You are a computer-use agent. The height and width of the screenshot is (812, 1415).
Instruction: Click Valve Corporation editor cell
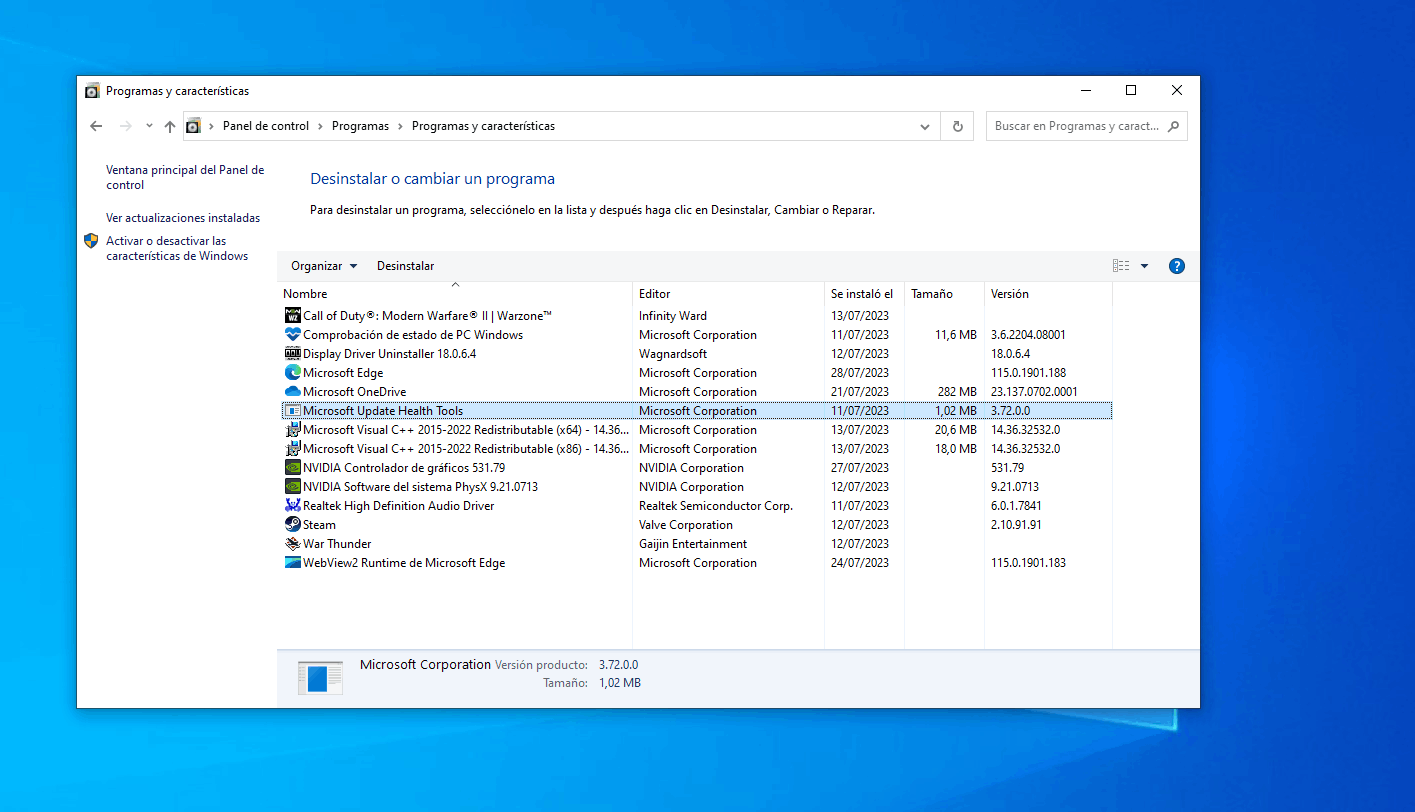coord(686,525)
